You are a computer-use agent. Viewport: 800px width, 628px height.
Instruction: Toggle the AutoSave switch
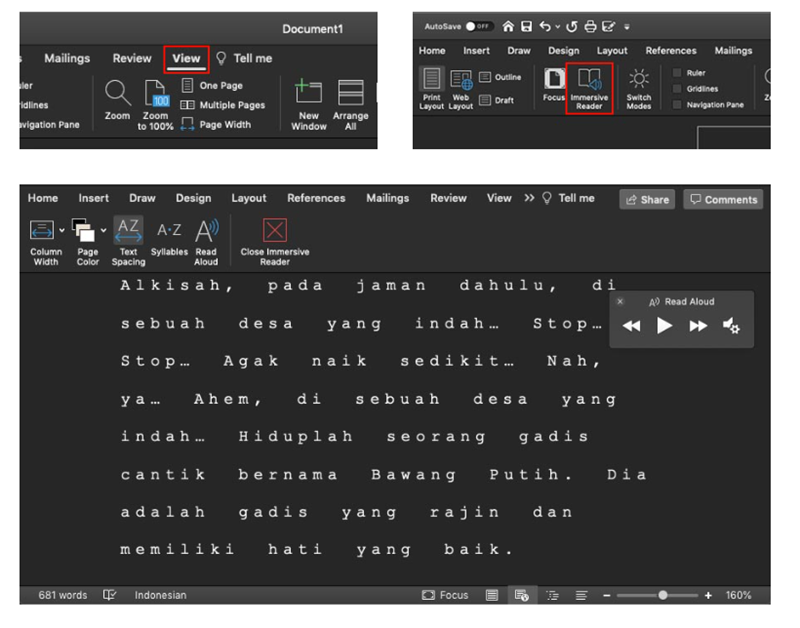click(479, 26)
